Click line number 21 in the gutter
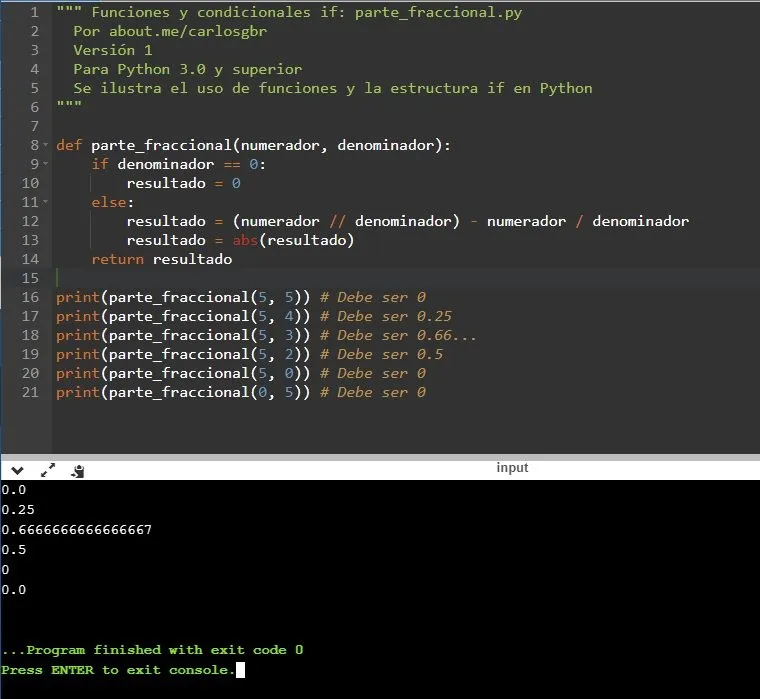The width and height of the screenshot is (760, 699). coord(30,392)
